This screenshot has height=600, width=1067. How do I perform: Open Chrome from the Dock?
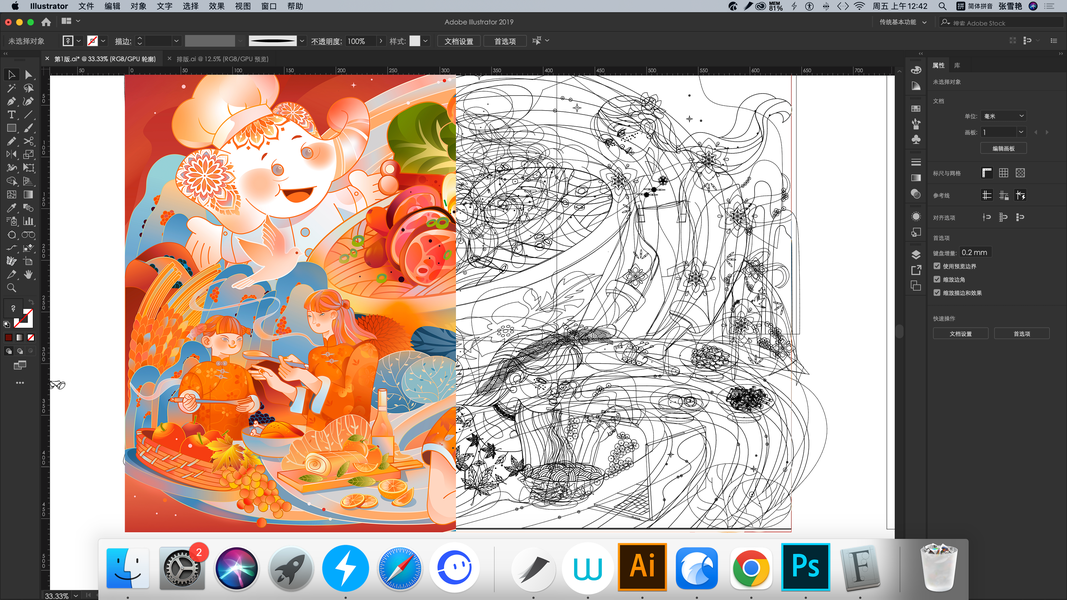751,567
